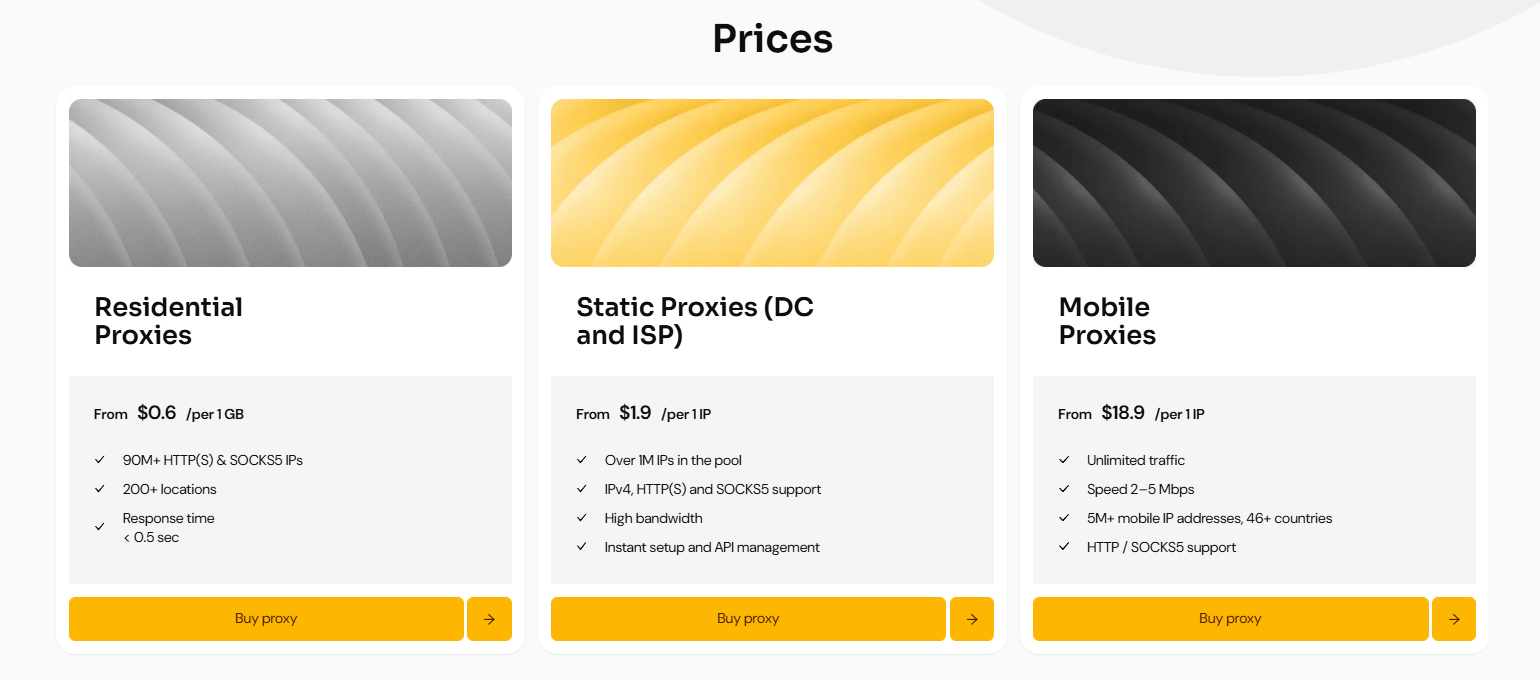Click arrow icon next to Residential Buy proxy
Image resolution: width=1540 pixels, height=680 pixels.
489,619
